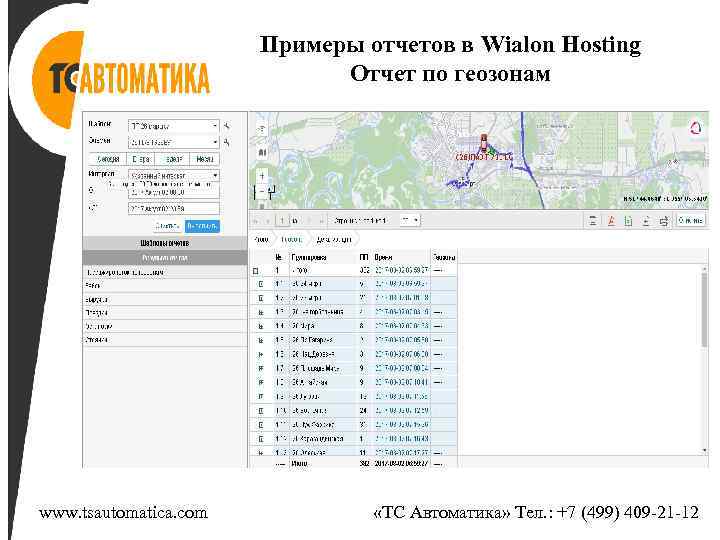The image size is (720, 540).
Task: Open the Интервал type dropdown
Action: [x=174, y=175]
